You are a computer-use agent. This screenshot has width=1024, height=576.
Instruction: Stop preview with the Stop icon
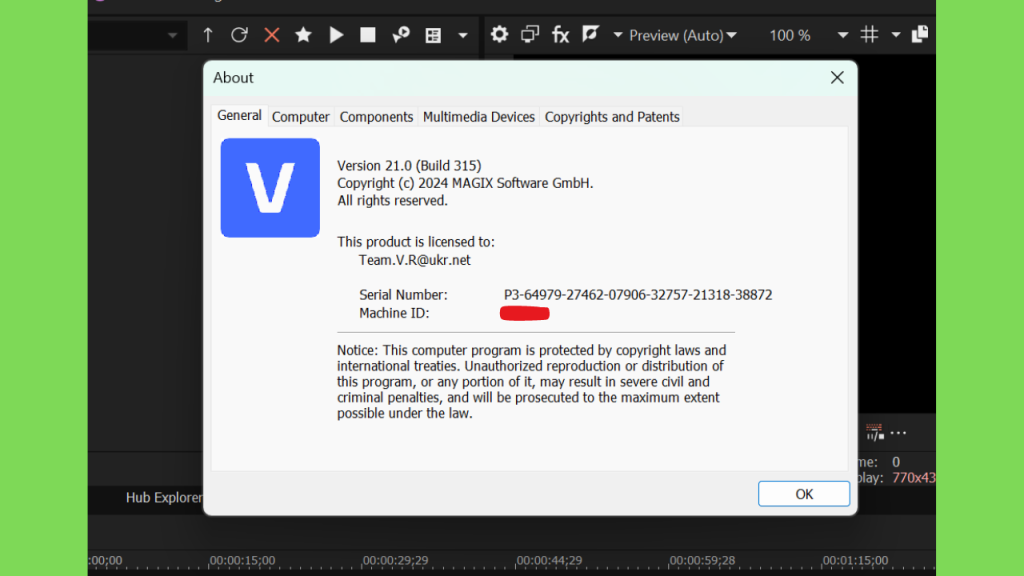pyautogui.click(x=368, y=35)
